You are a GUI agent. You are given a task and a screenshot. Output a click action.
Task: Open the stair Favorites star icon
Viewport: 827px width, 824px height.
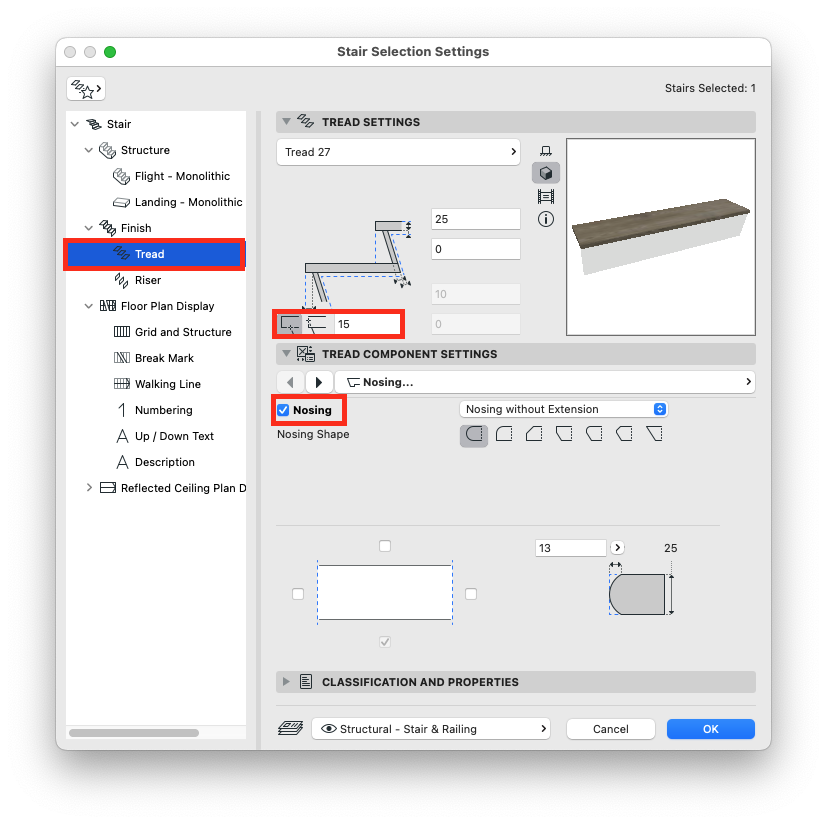coord(85,88)
